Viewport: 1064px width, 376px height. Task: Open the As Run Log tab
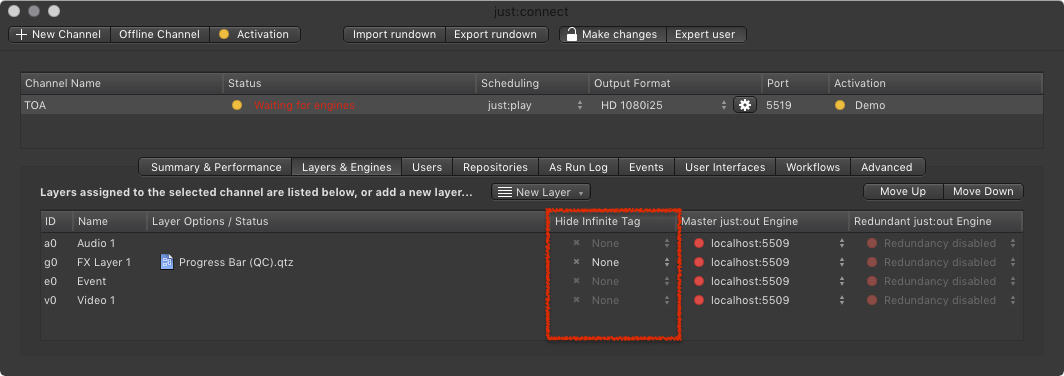click(579, 167)
